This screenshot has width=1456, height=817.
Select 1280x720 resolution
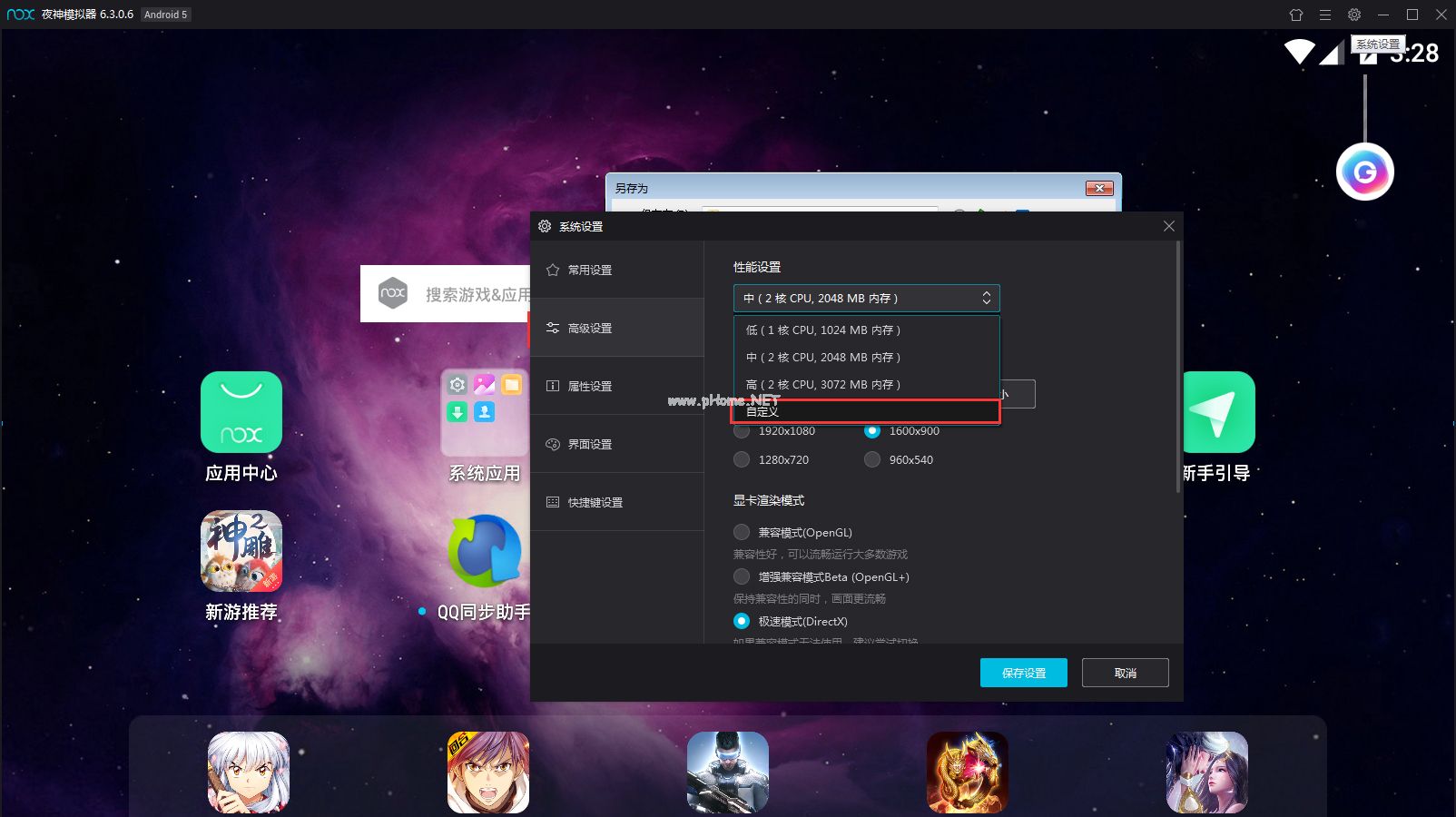(x=742, y=459)
